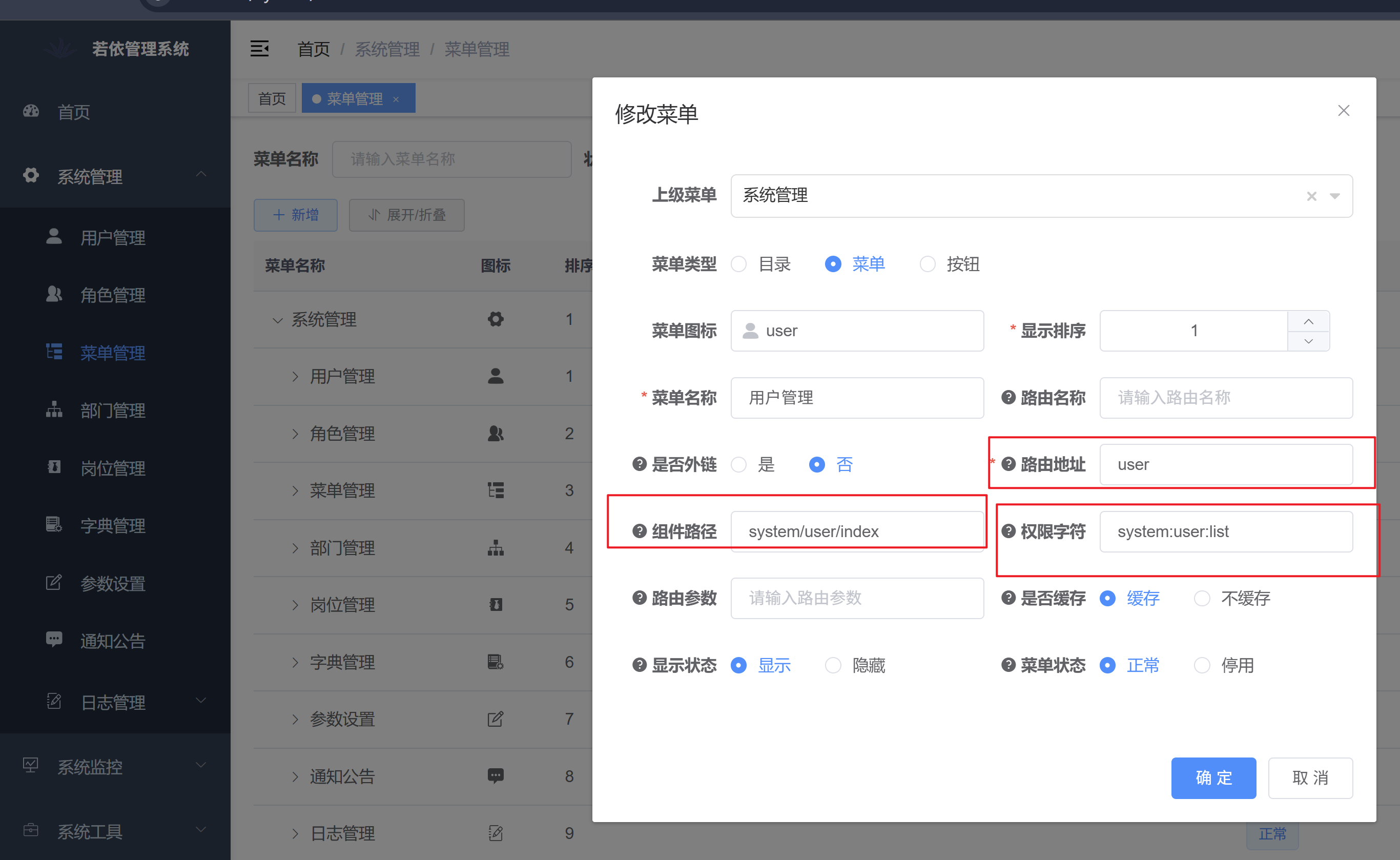Click the clear icon in 上级菜单 field
The width and height of the screenshot is (1400, 860).
tap(1311, 196)
